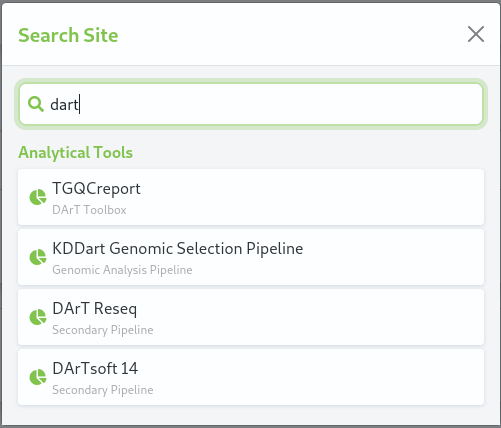
Task: Click the 'Genomic Analysis Pipeline' subtitle text
Action: (x=122, y=270)
